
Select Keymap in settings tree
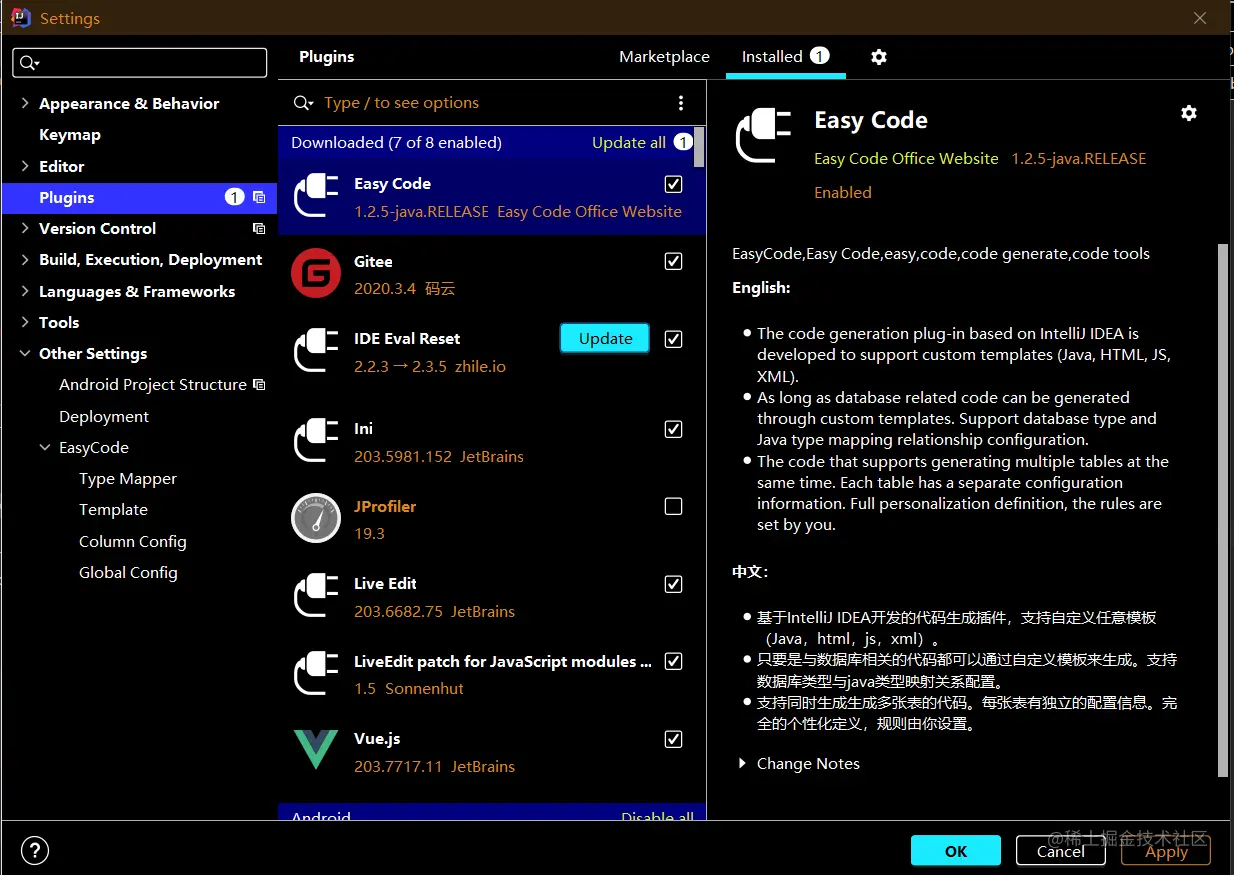pyautogui.click(x=70, y=135)
